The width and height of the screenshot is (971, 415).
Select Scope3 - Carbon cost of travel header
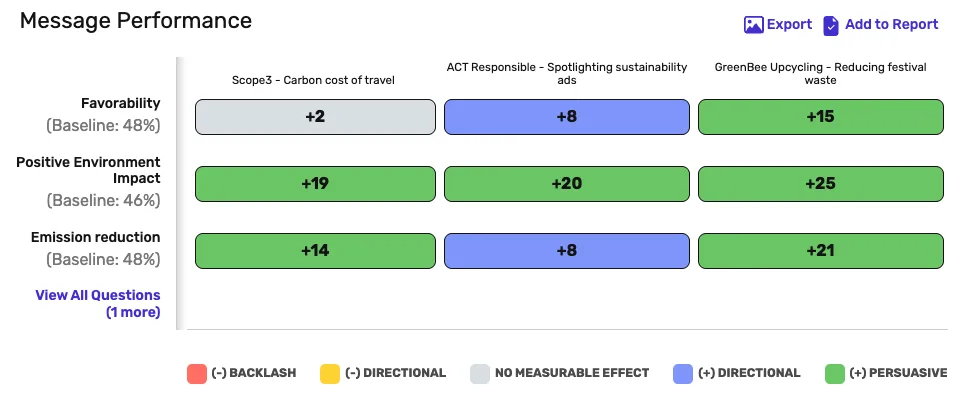pyautogui.click(x=313, y=80)
